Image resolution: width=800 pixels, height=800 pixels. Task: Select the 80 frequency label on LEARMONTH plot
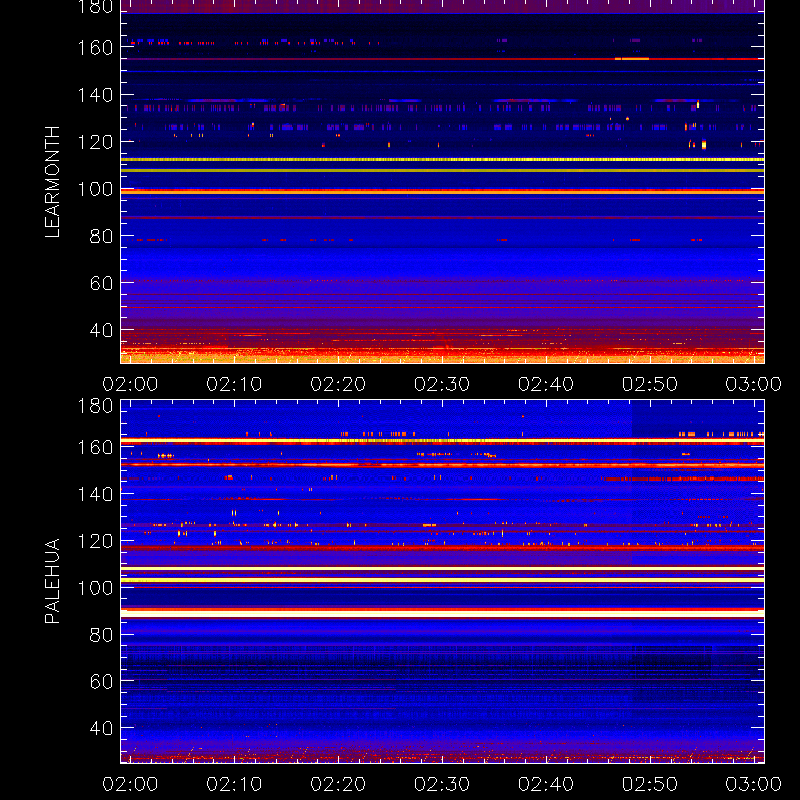[x=102, y=236]
